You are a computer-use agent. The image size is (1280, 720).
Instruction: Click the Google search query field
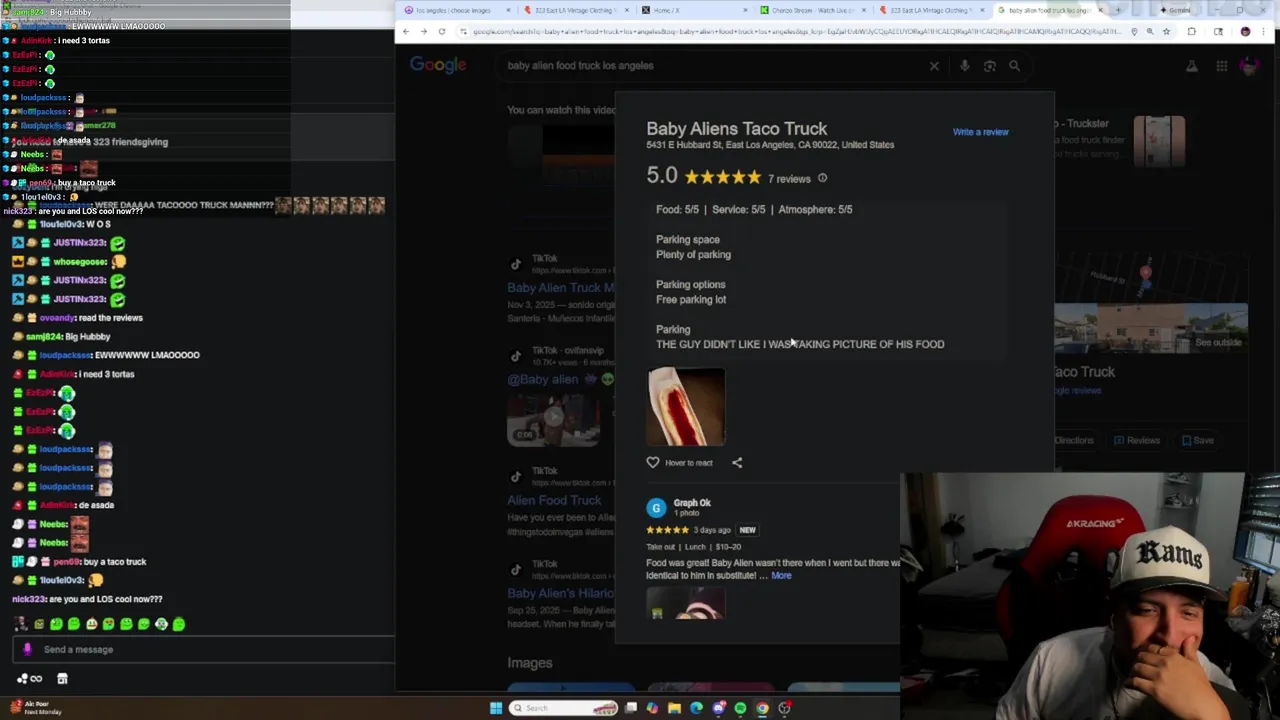point(710,66)
